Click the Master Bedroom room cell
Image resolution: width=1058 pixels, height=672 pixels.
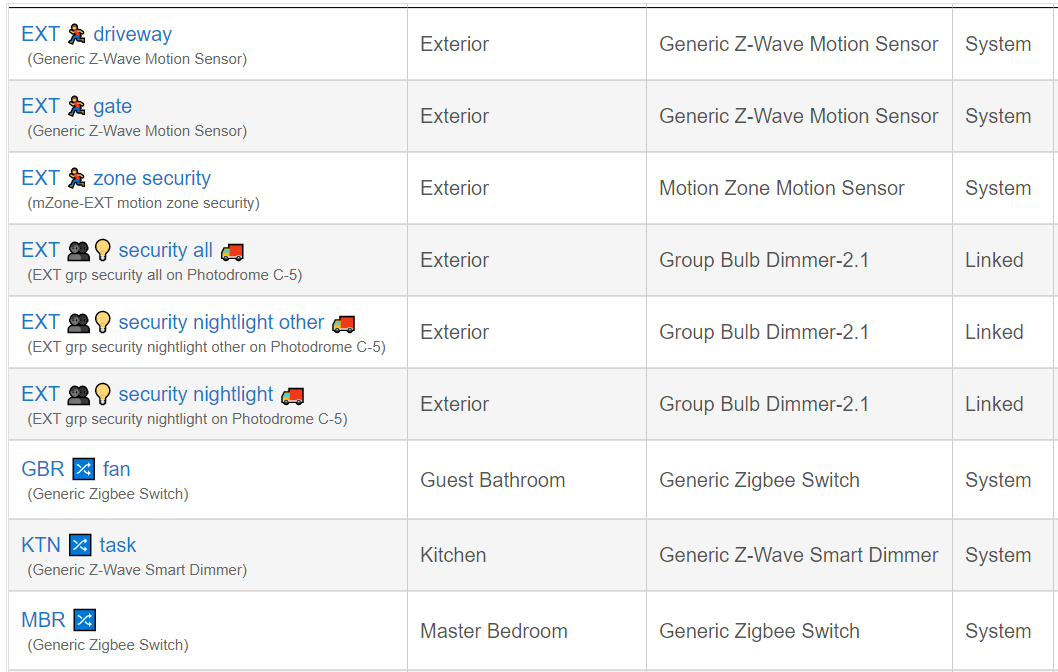coord(494,631)
